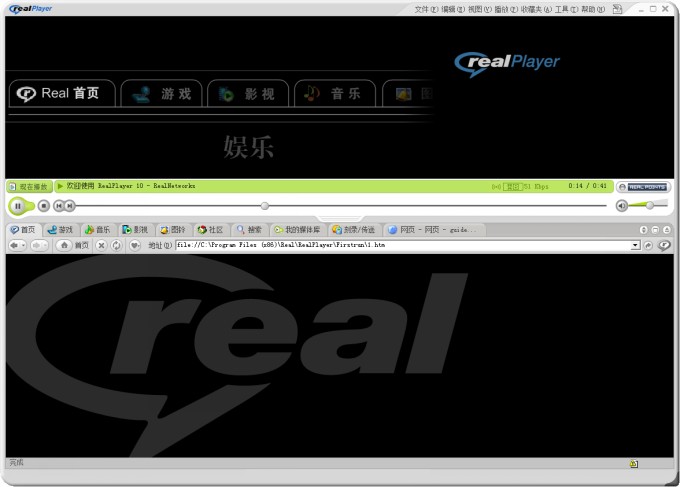Expand the address bar dropdown arrow

(x=635, y=245)
